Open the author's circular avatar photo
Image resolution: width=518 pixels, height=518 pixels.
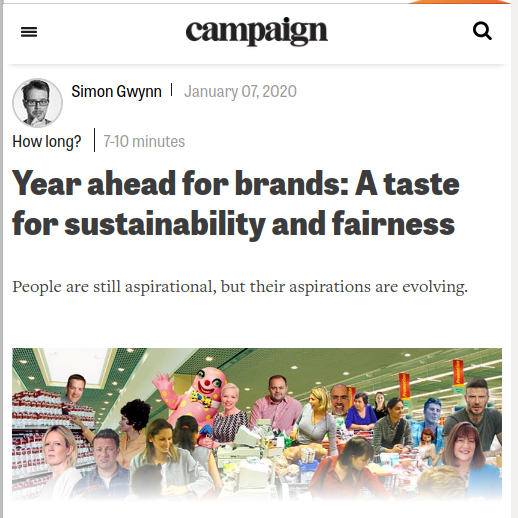[37, 103]
